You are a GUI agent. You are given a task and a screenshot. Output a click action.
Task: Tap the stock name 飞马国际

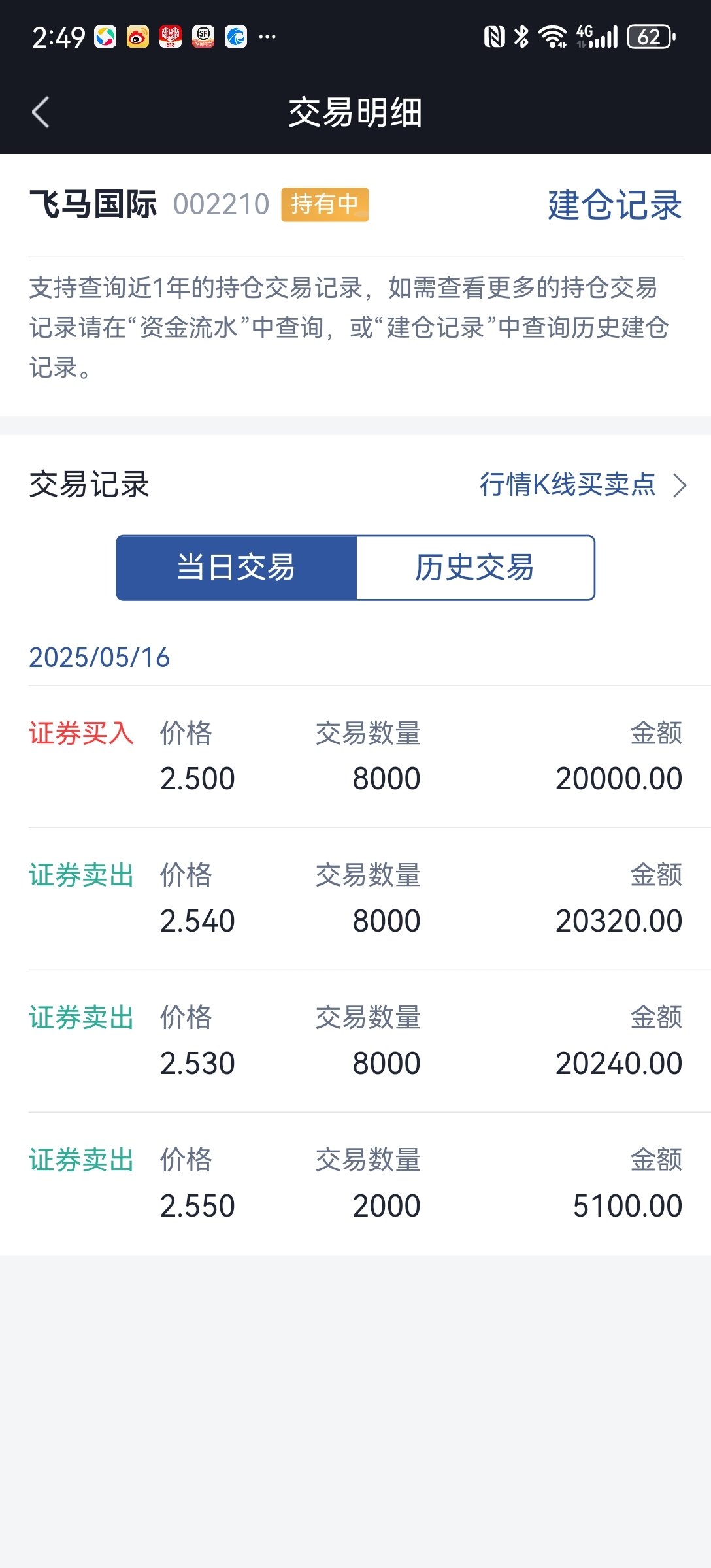(x=93, y=204)
